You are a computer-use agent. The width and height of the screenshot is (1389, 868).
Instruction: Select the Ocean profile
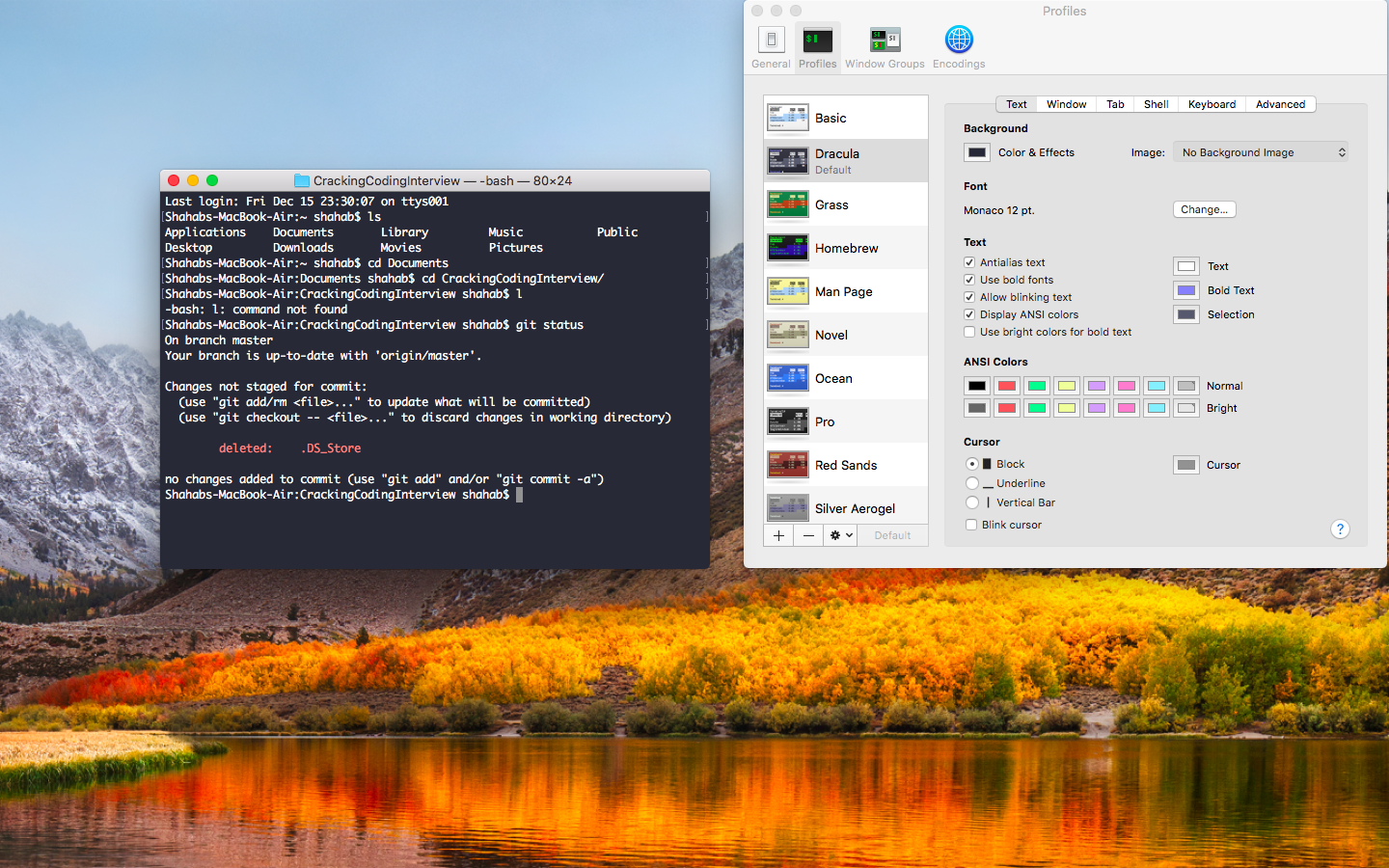tap(846, 378)
